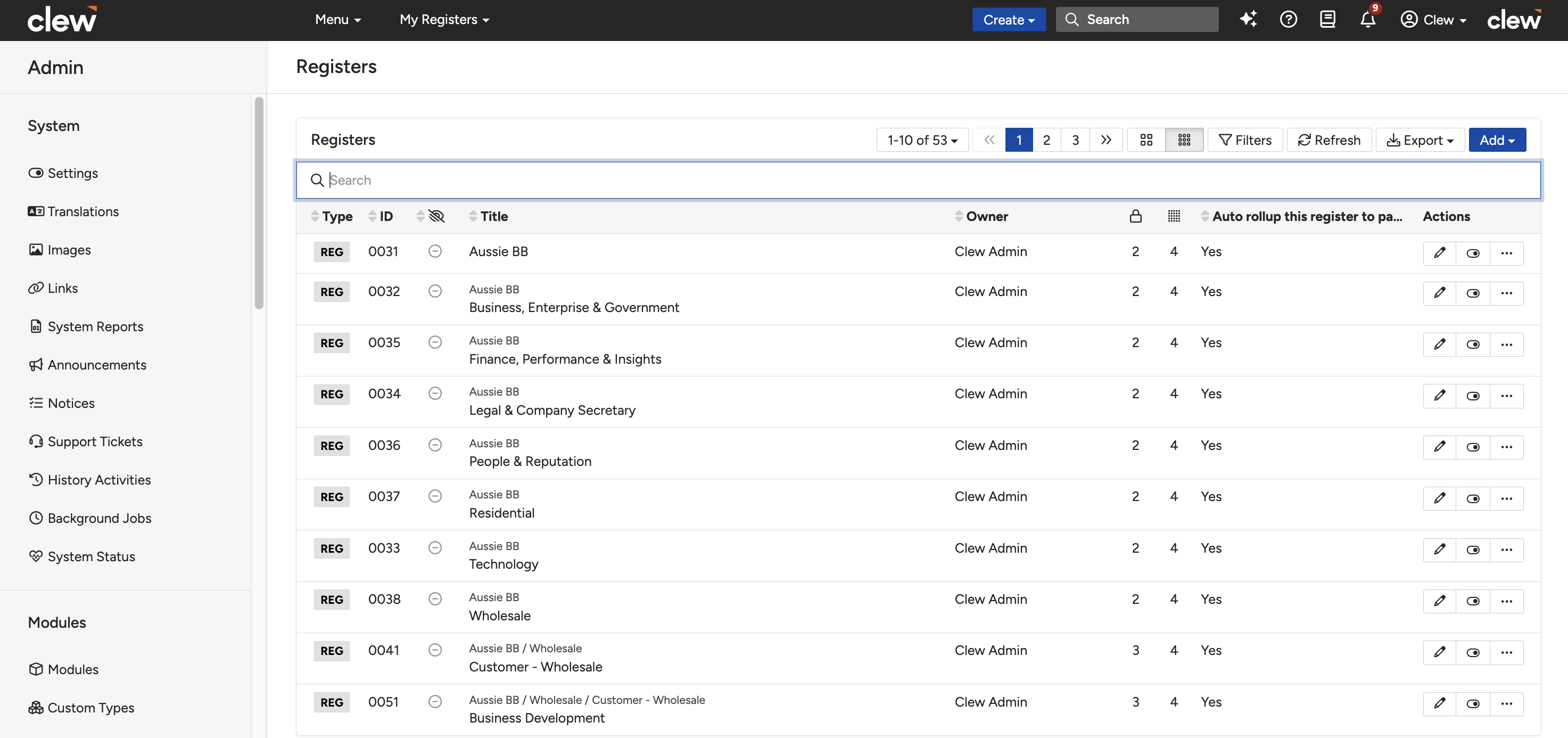Open more actions for register 0031
This screenshot has height=738, width=1568.
(x=1506, y=253)
